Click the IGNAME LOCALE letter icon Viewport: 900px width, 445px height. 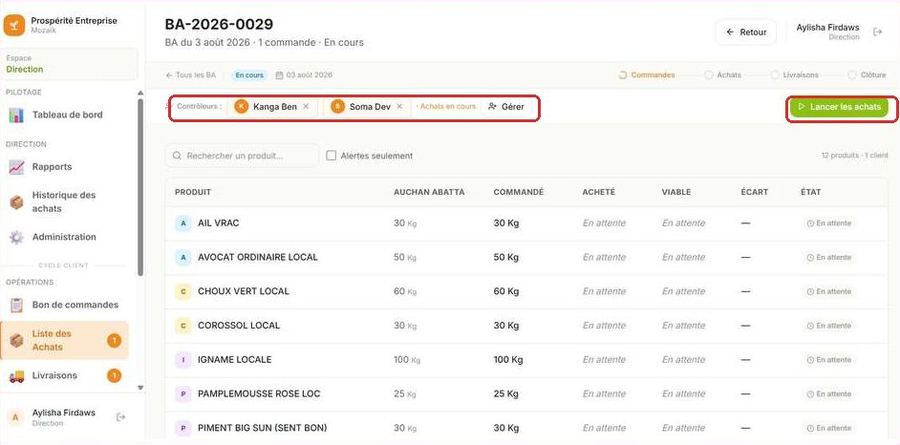183,360
